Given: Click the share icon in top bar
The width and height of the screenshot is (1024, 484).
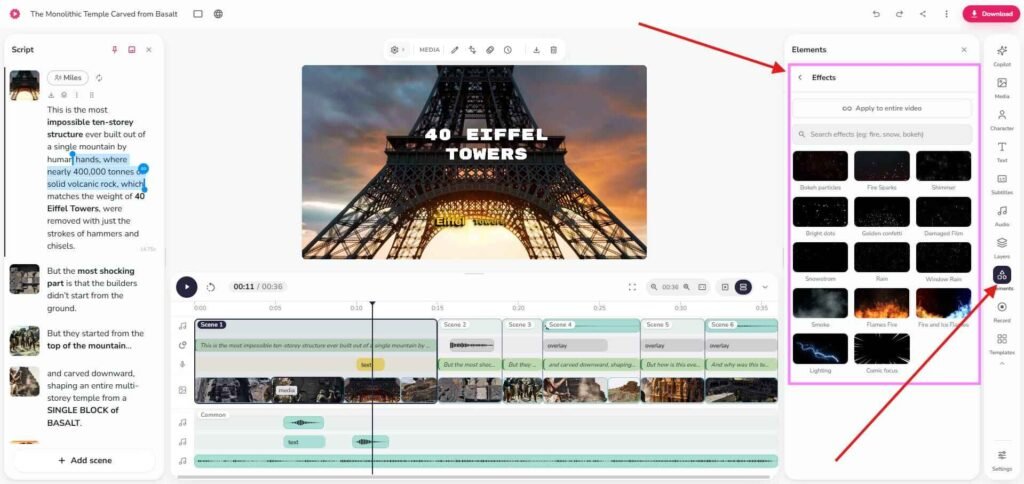Looking at the screenshot, I should [x=923, y=14].
